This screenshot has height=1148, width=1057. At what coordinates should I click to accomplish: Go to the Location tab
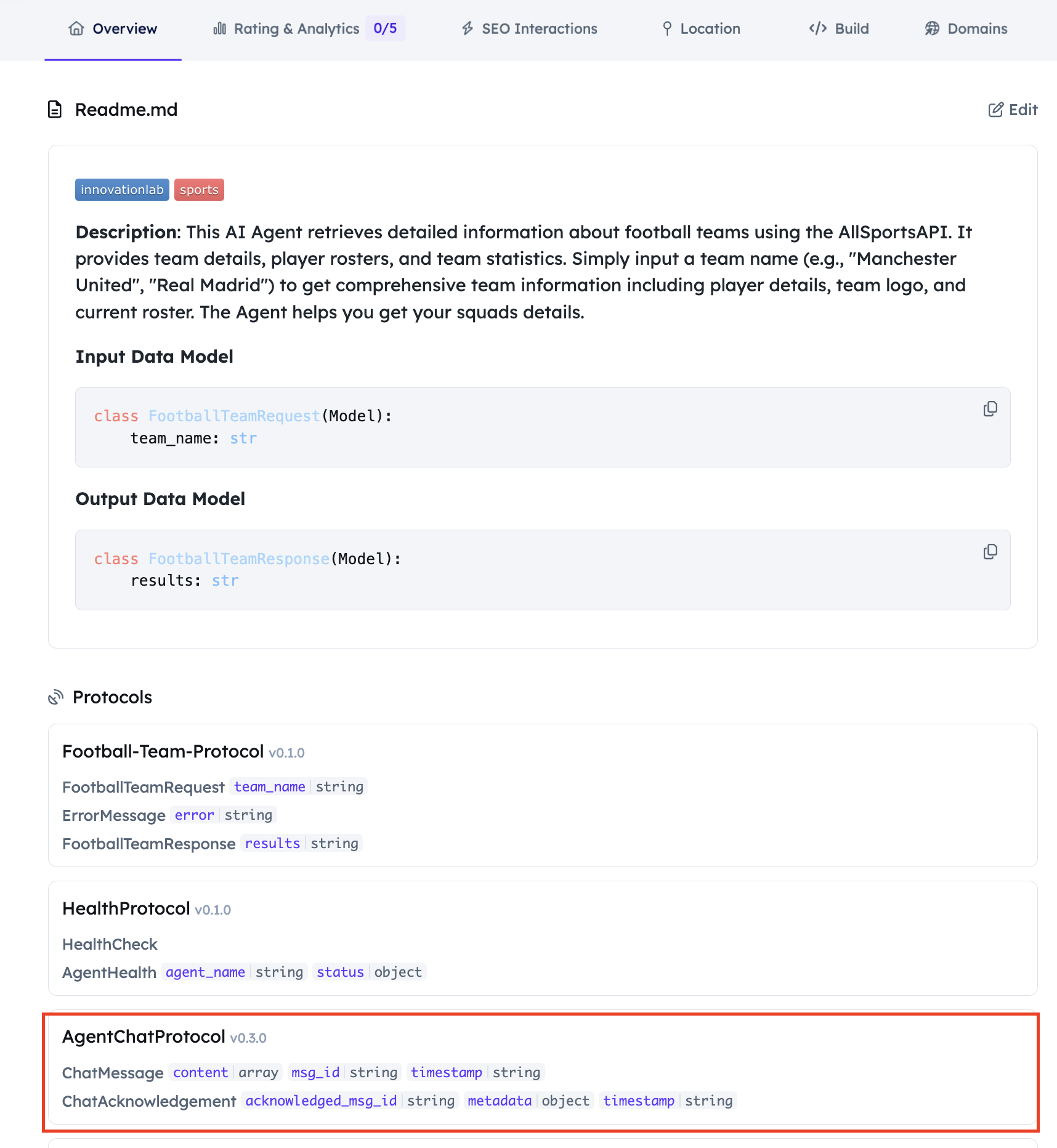click(702, 29)
